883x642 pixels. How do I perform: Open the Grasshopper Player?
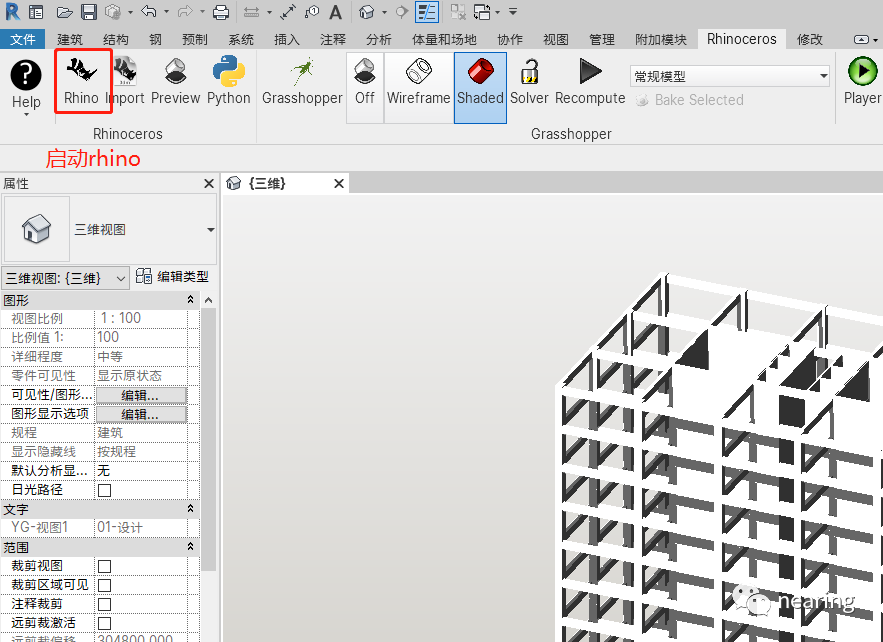pyautogui.click(x=862, y=81)
